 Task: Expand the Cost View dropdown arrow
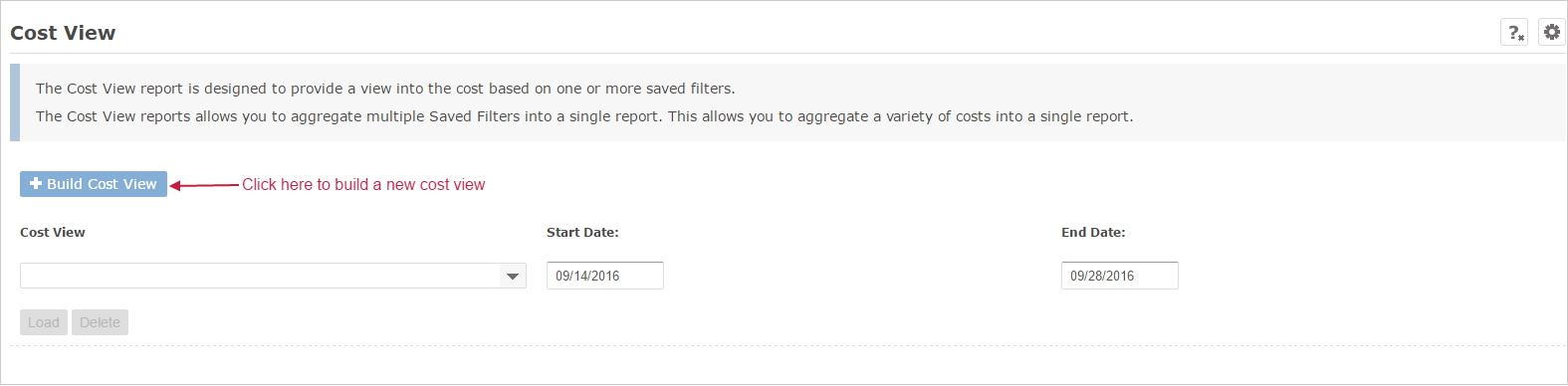pyautogui.click(x=513, y=276)
